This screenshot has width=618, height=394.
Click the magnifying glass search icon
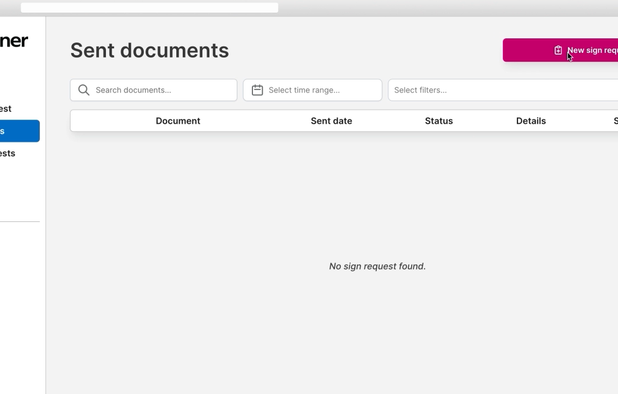(84, 90)
